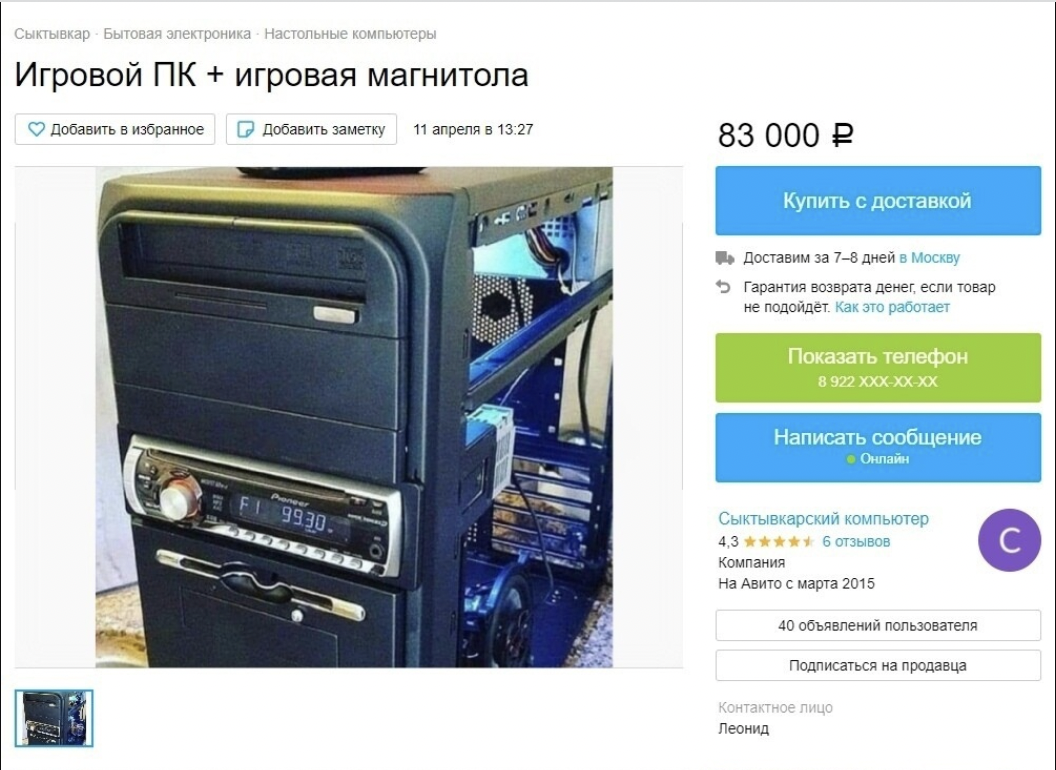This screenshot has width=1056, height=770.
Task: Subscribe with Подписаться на продавца
Action: (x=878, y=666)
